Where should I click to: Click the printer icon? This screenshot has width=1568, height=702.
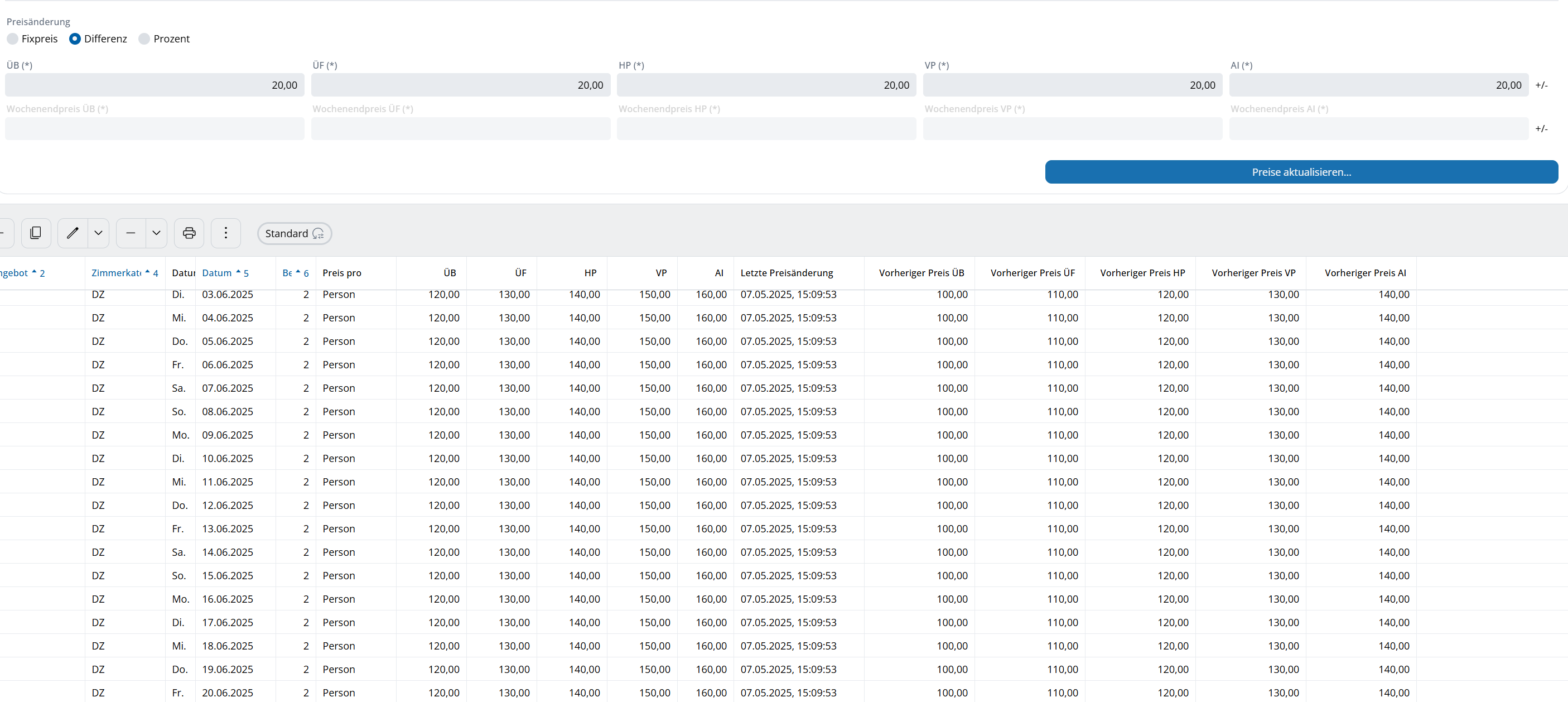click(x=189, y=233)
